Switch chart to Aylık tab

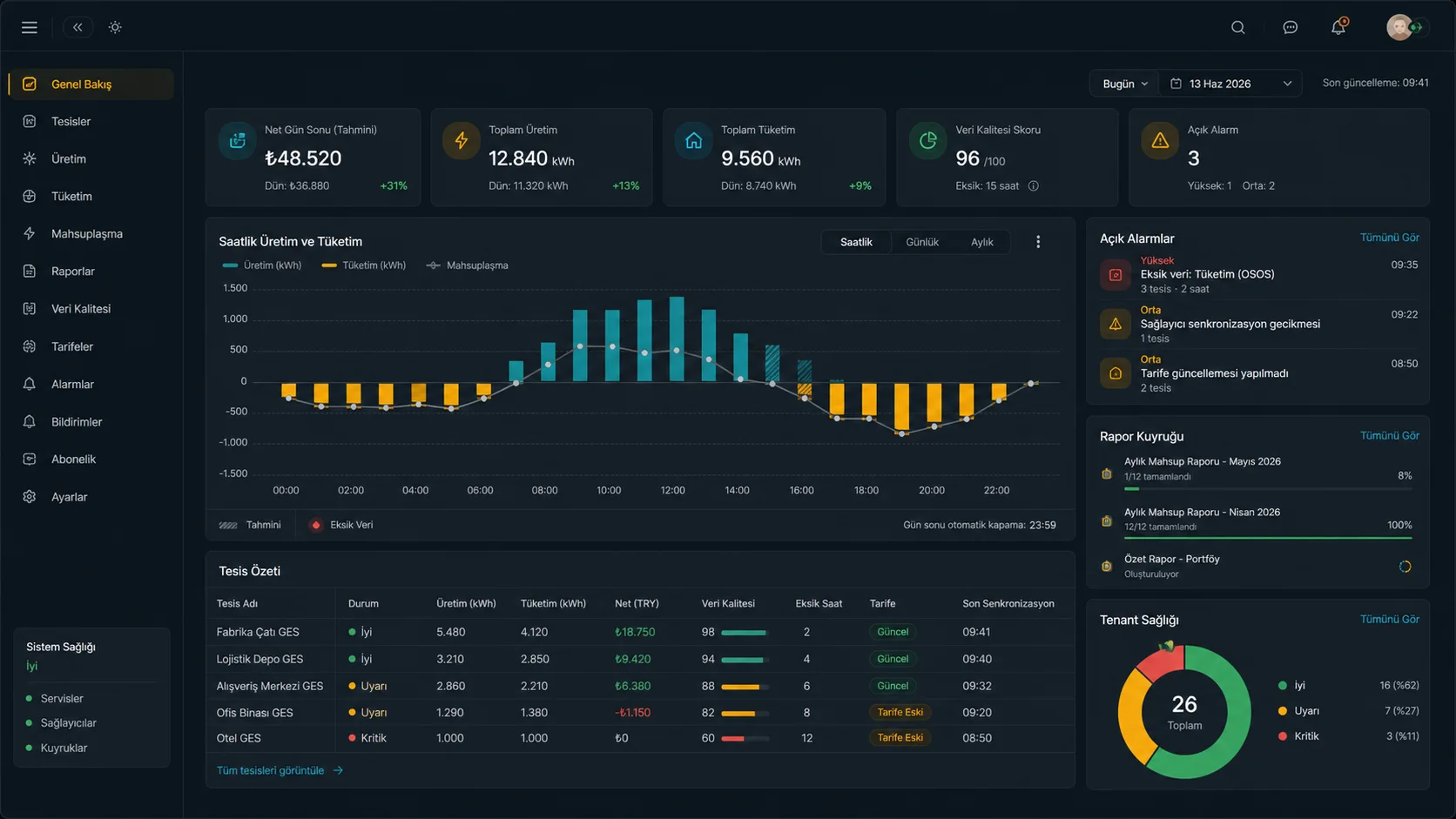click(982, 242)
